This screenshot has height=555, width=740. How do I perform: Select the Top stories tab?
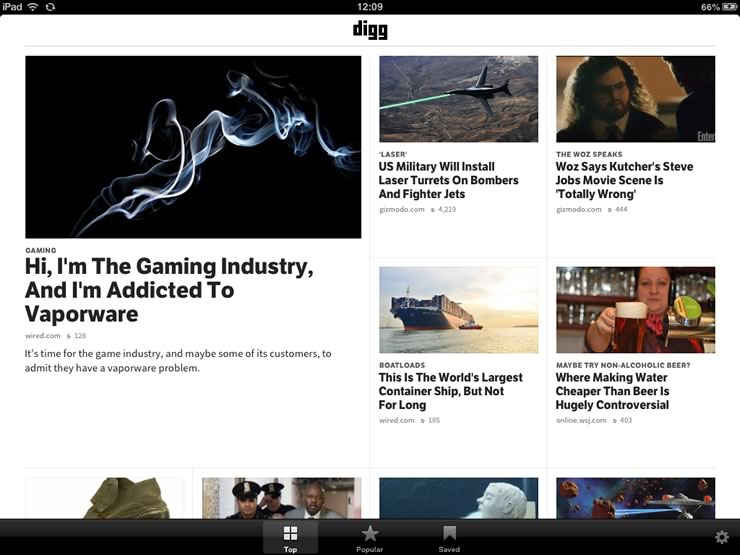coord(290,538)
